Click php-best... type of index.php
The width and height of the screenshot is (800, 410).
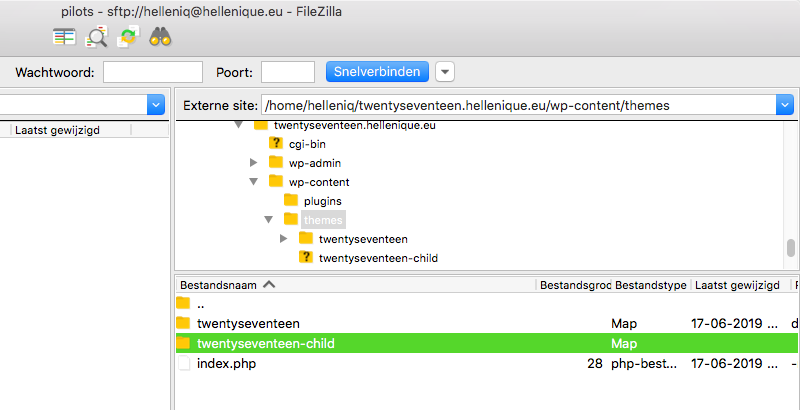point(644,364)
